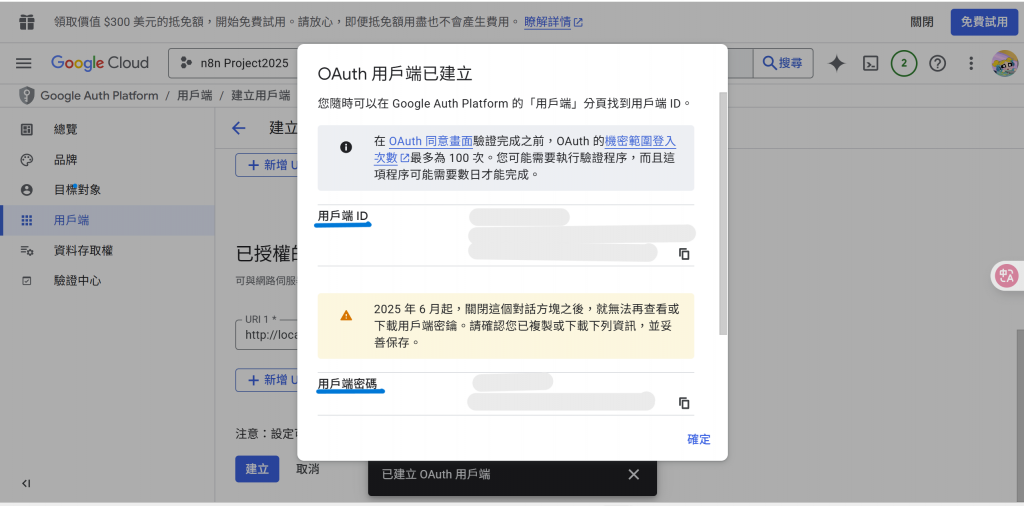Close the 已建立 OAuth 用戶端 toast

(633, 475)
